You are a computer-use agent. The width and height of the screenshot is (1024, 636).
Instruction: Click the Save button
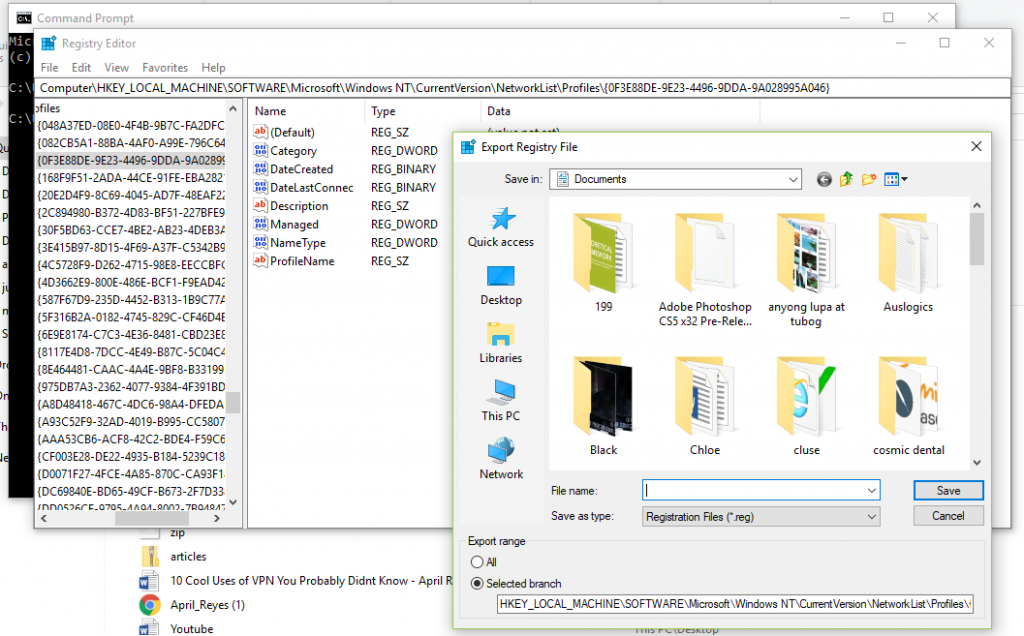[948, 490]
